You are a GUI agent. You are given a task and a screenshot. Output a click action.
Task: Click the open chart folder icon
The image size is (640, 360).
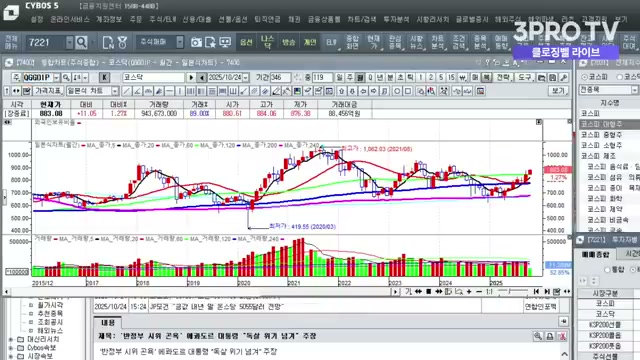(541, 78)
